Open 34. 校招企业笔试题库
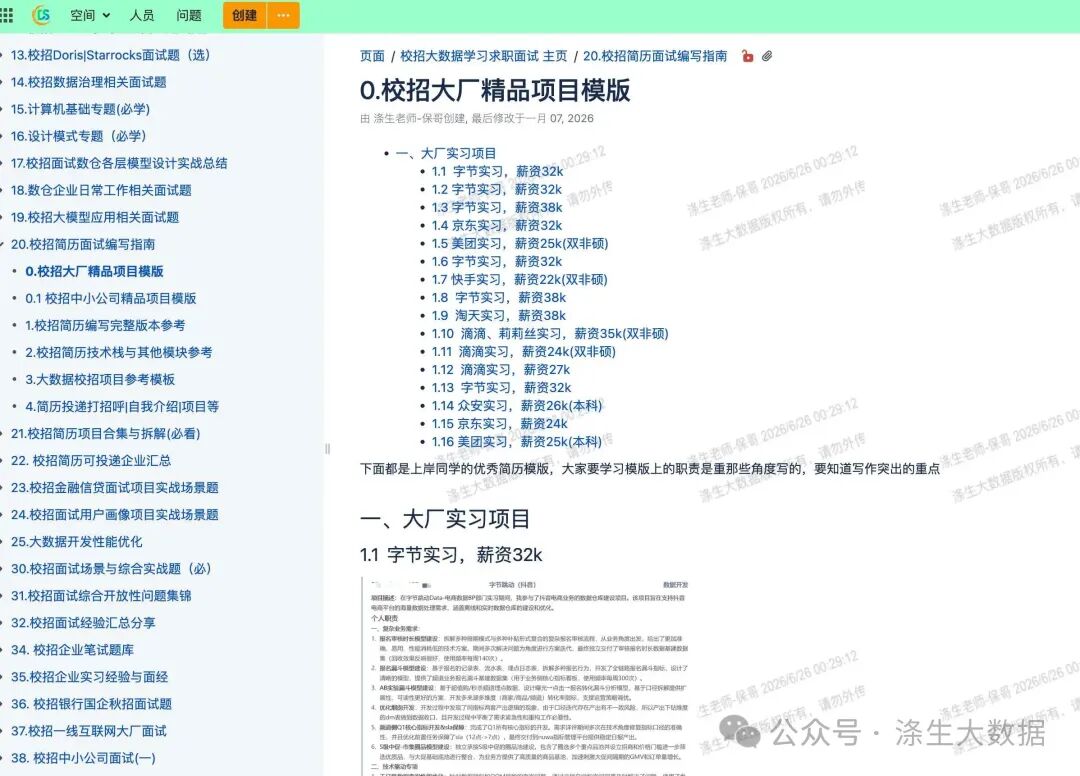The image size is (1080, 776). 72,649
